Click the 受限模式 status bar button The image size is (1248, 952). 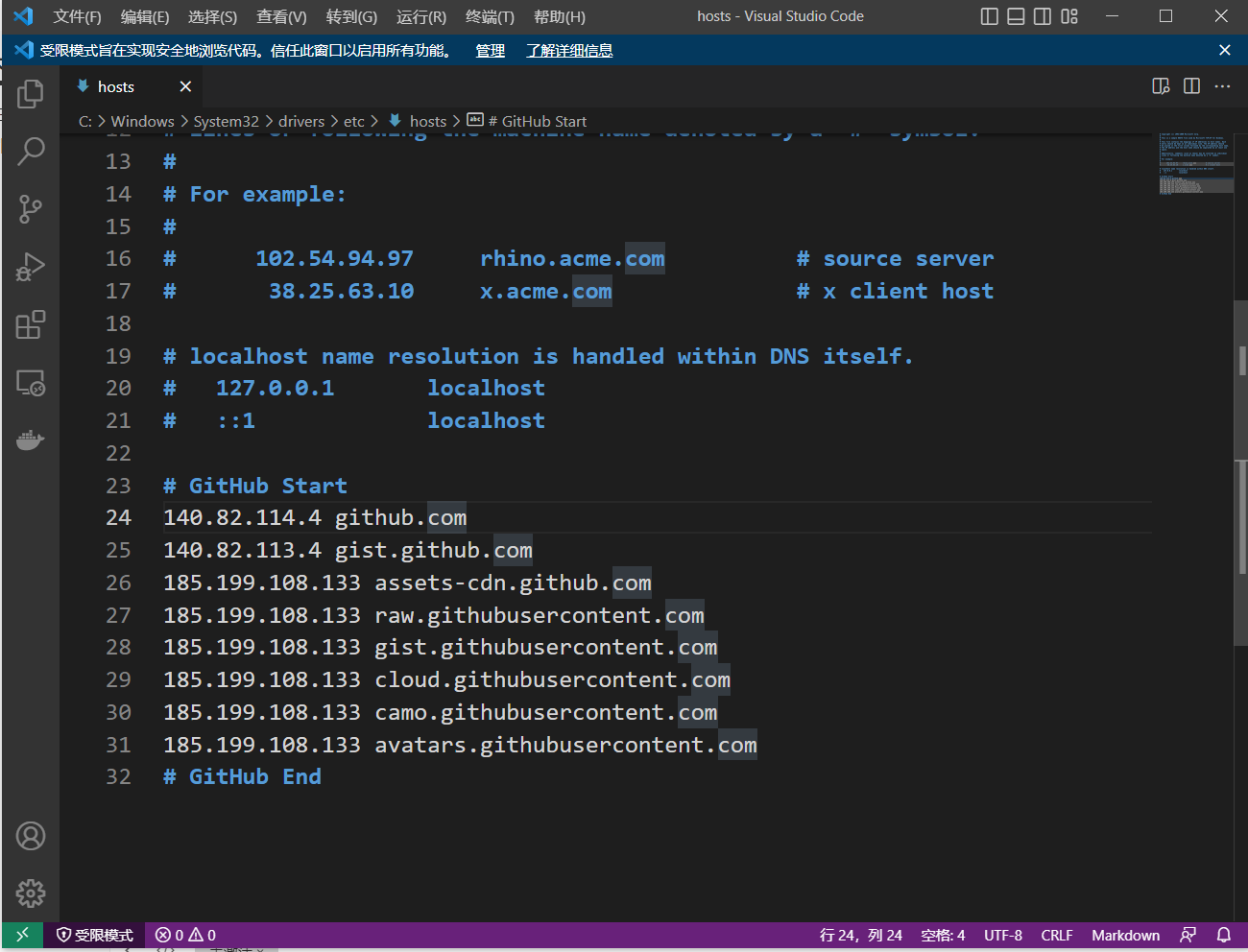tap(95, 935)
